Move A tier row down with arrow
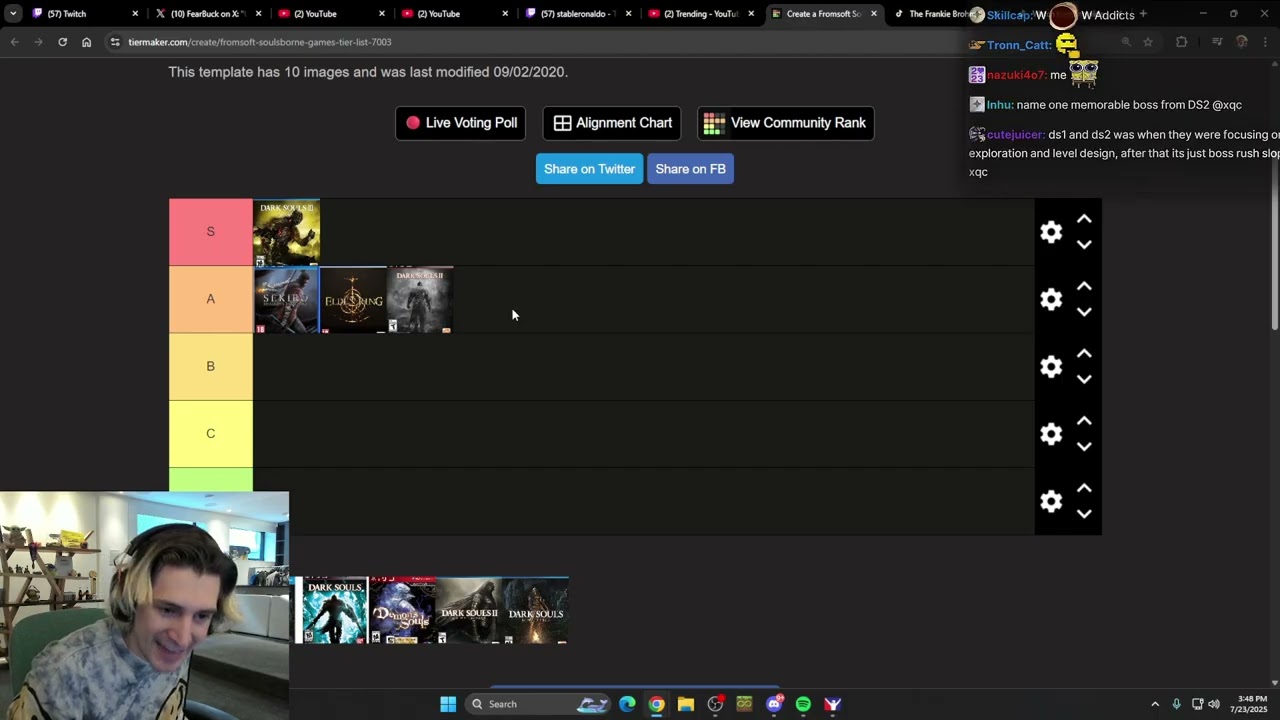The height and width of the screenshot is (720, 1280). coord(1084,312)
